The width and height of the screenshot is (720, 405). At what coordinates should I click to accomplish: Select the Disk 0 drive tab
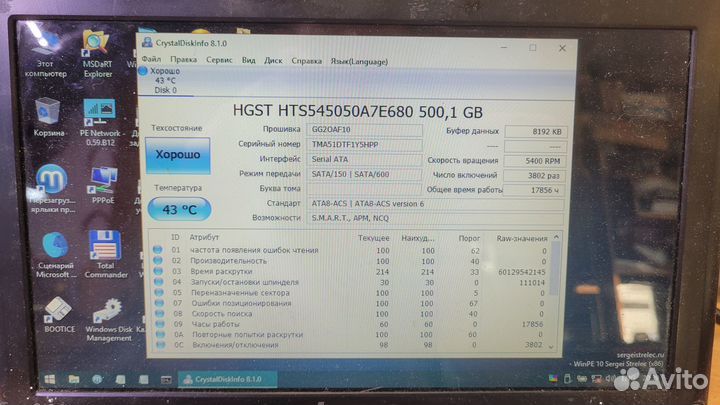click(x=165, y=81)
